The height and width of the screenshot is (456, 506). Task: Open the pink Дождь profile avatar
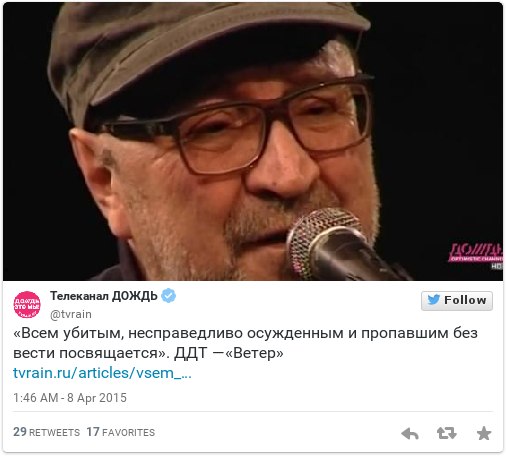click(x=27, y=304)
